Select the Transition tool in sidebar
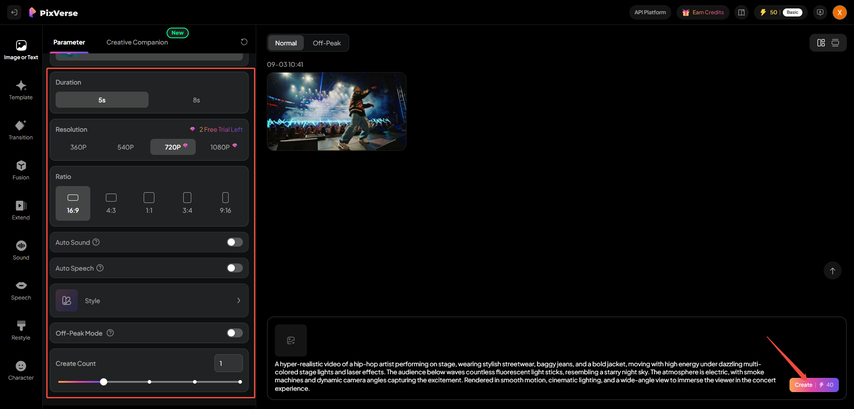 pyautogui.click(x=20, y=130)
